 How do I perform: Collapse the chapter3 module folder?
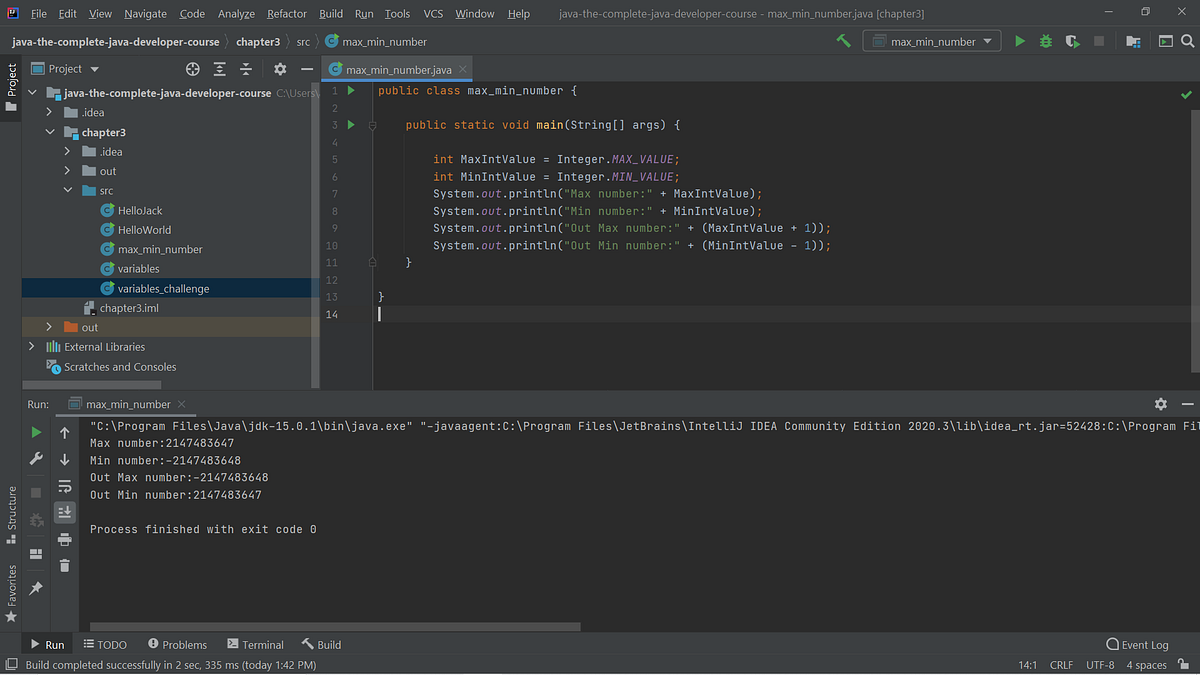click(49, 132)
